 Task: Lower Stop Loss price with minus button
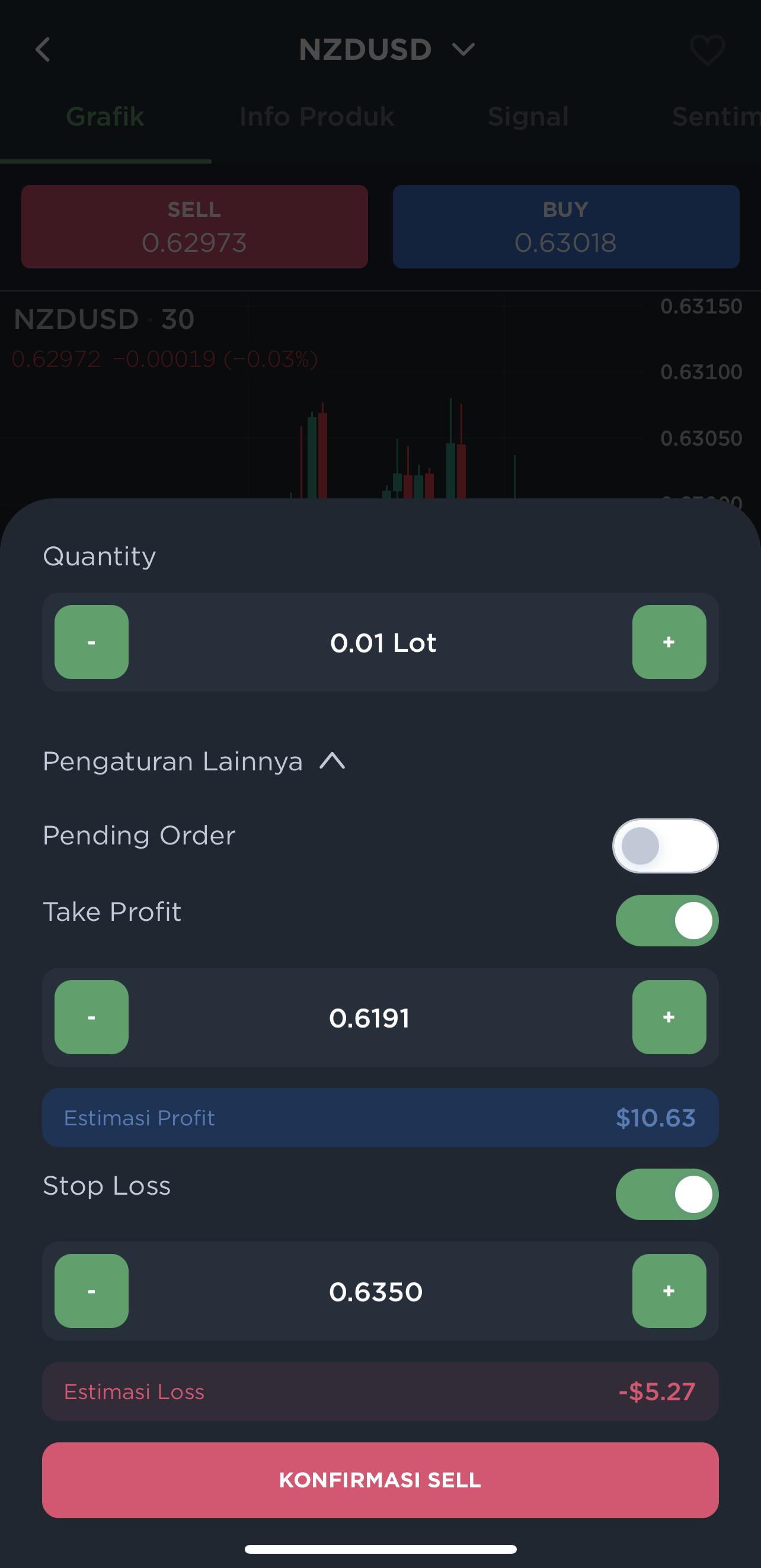[91, 1291]
